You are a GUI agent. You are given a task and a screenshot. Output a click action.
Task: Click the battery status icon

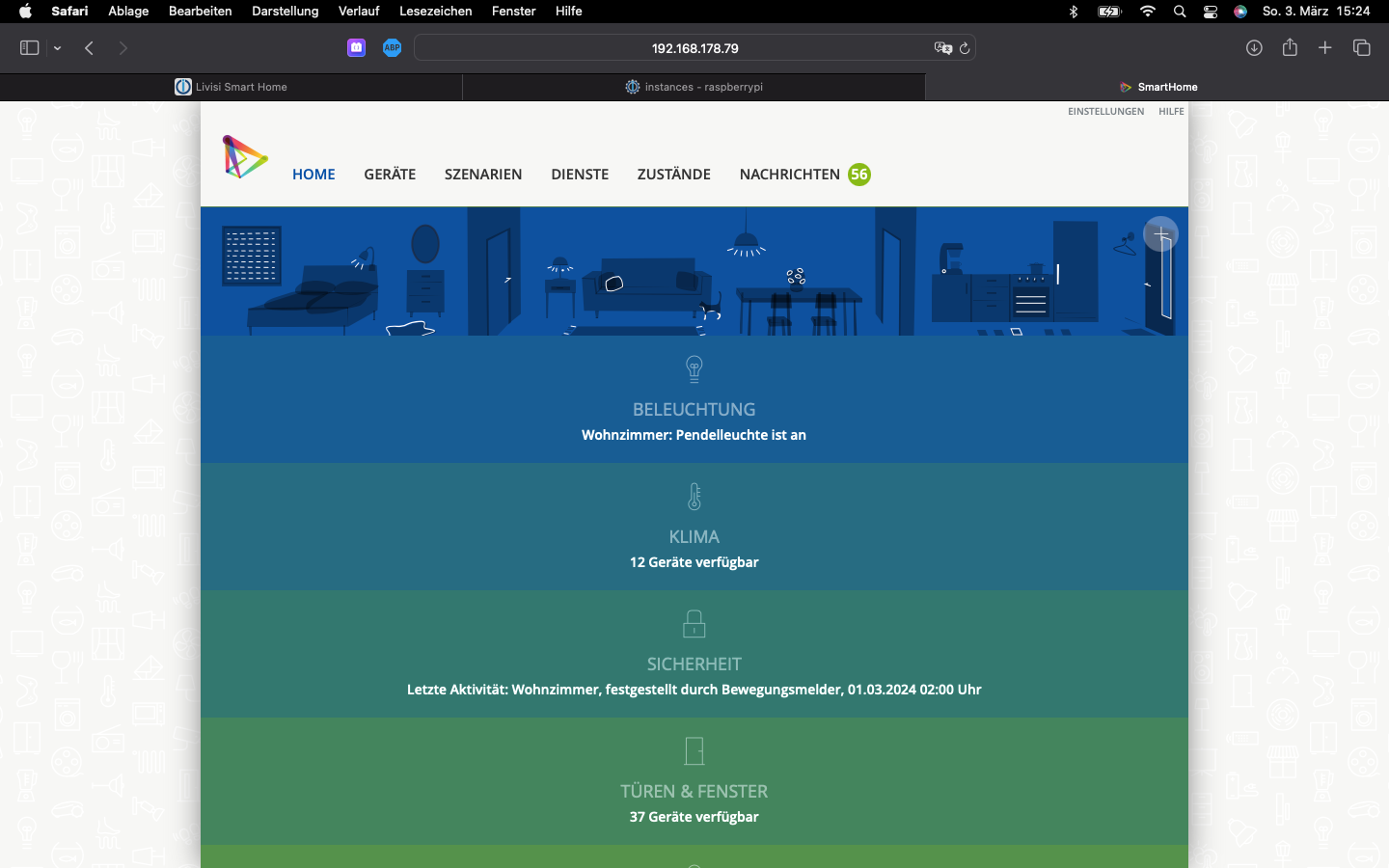[x=1110, y=12]
